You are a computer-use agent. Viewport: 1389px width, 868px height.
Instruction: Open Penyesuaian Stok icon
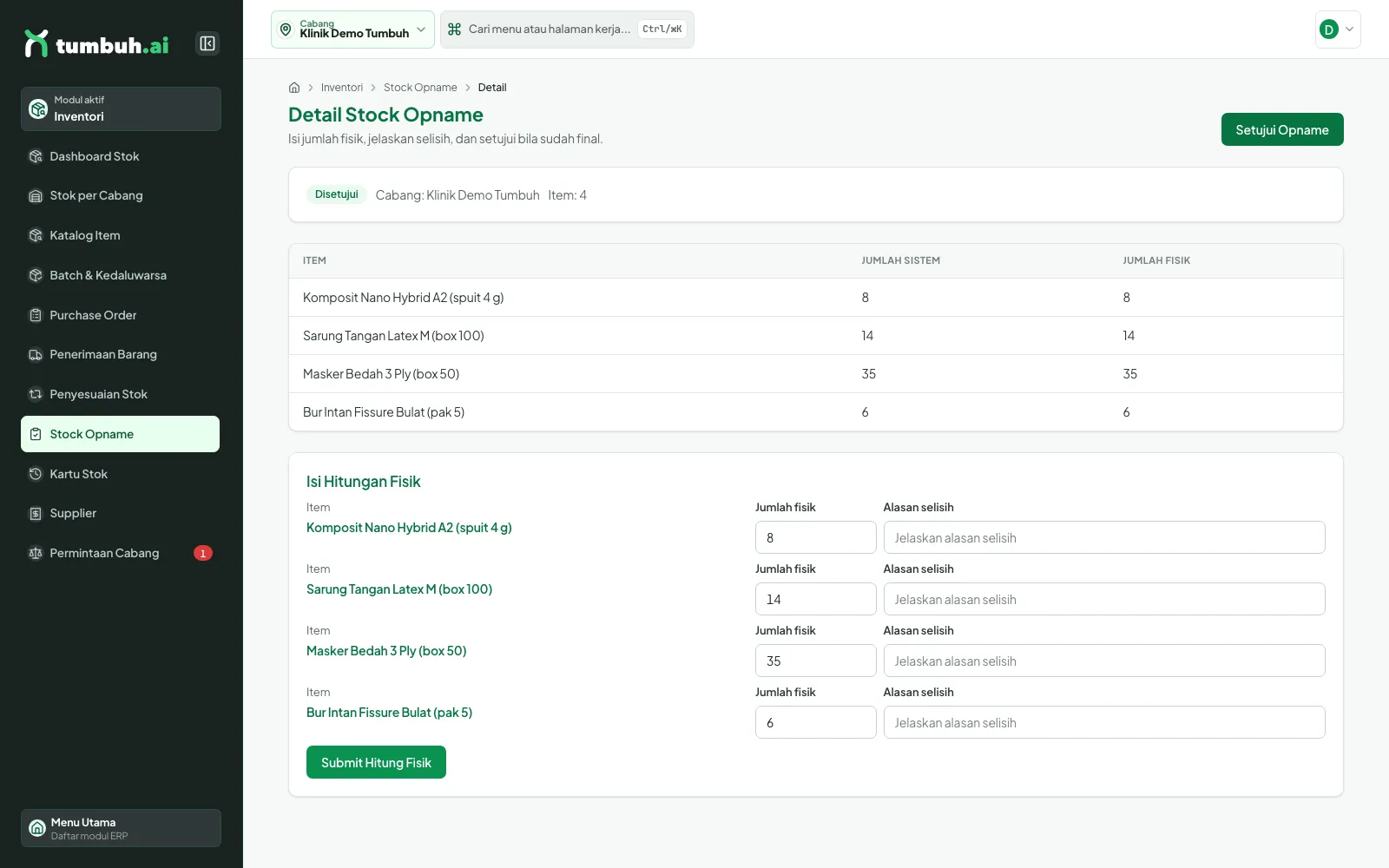[x=36, y=394]
